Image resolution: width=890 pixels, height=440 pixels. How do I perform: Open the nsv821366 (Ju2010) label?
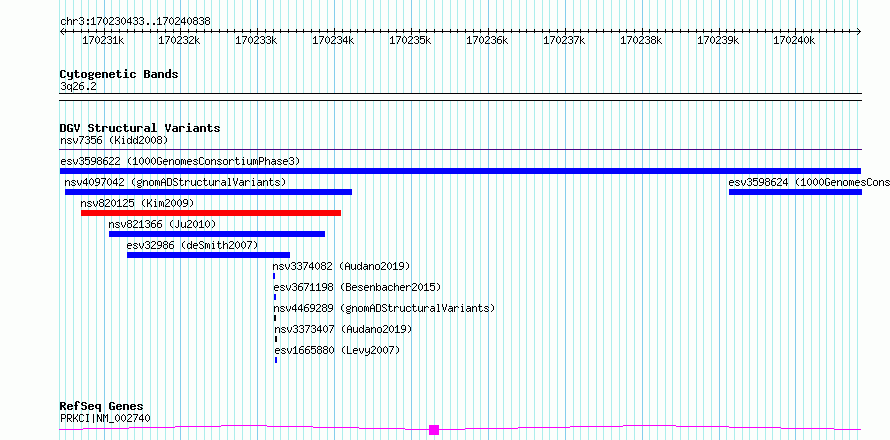(x=162, y=224)
